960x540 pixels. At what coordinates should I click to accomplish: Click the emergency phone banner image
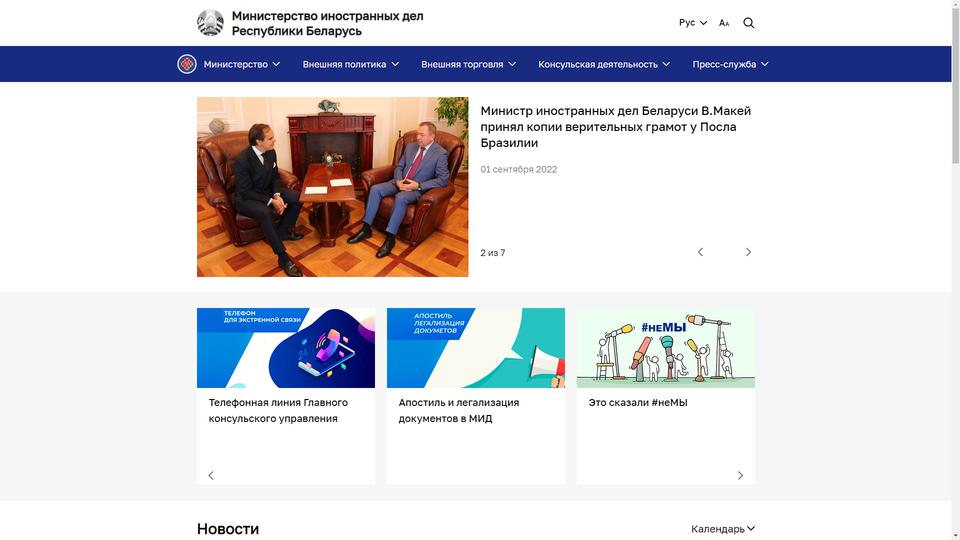pos(286,348)
